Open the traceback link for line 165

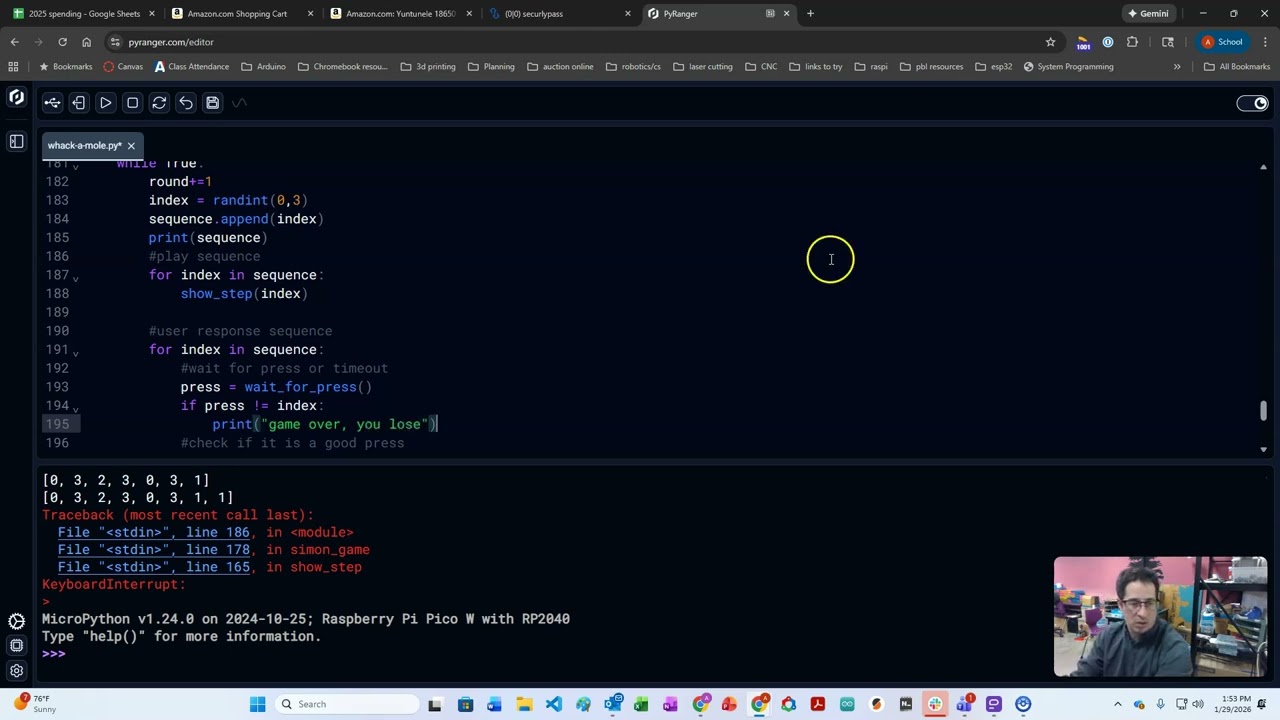[x=153, y=567]
